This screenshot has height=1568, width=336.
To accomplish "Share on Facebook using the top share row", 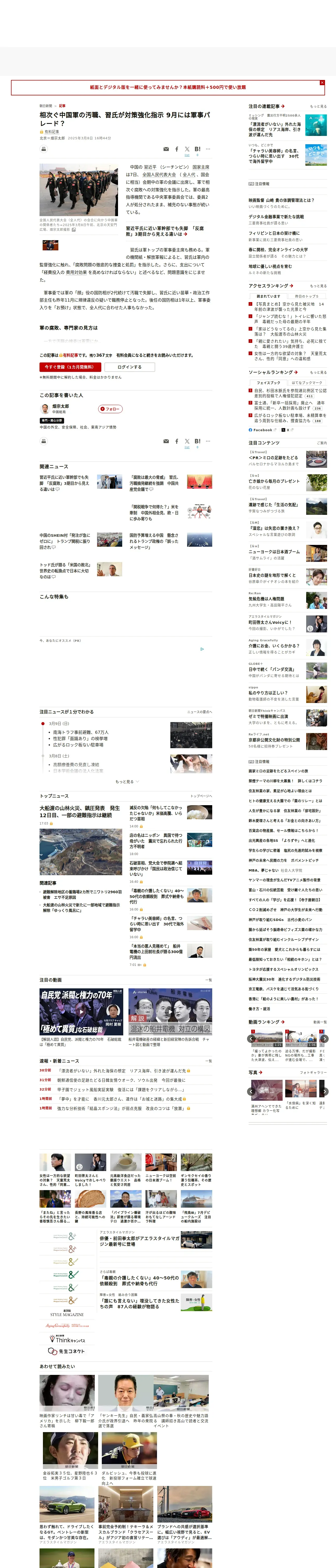I will pos(177,149).
